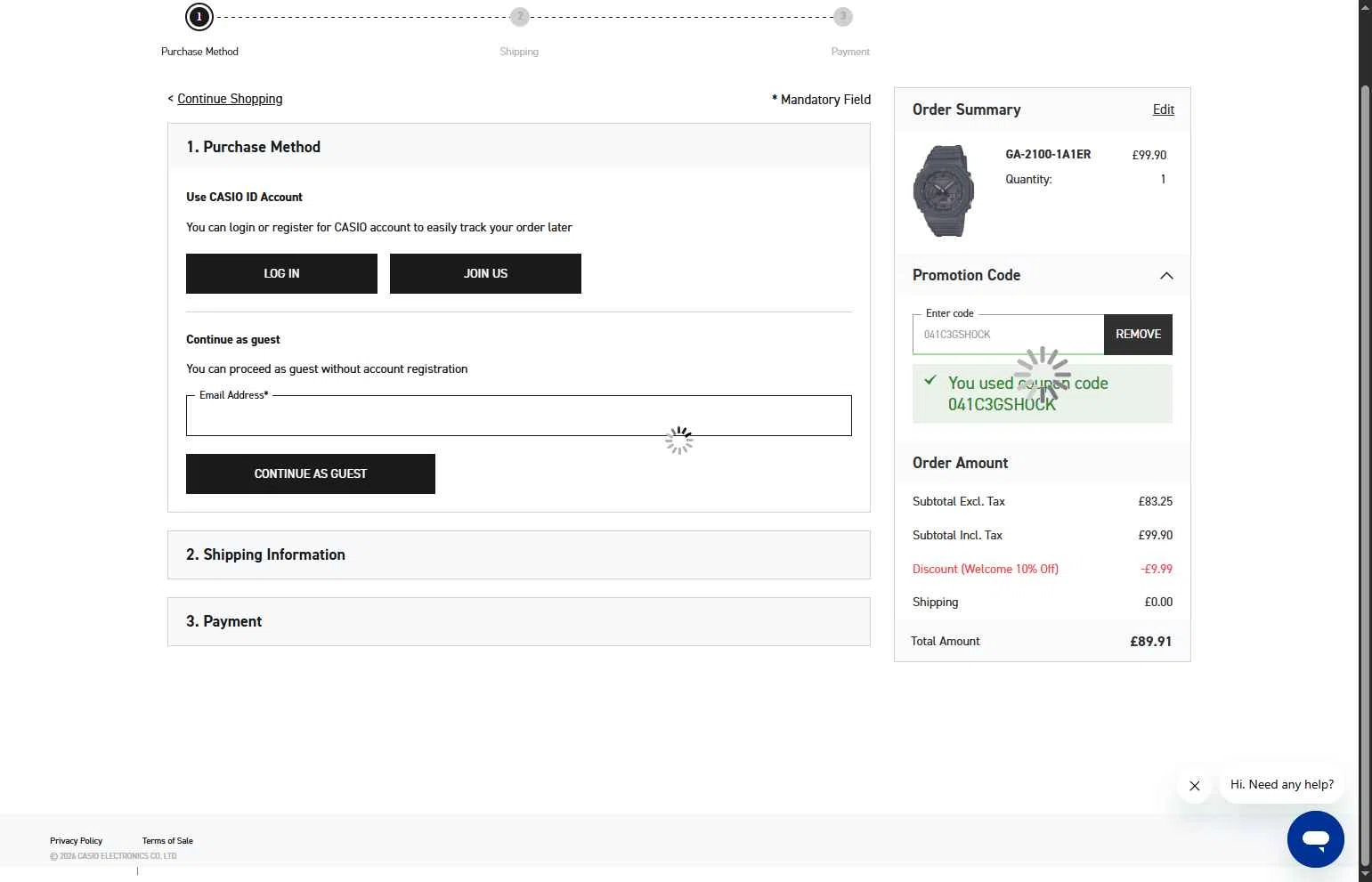Click the page vertical scrollbar
Screen dimensions: 1372x882
pos(1365,476)
